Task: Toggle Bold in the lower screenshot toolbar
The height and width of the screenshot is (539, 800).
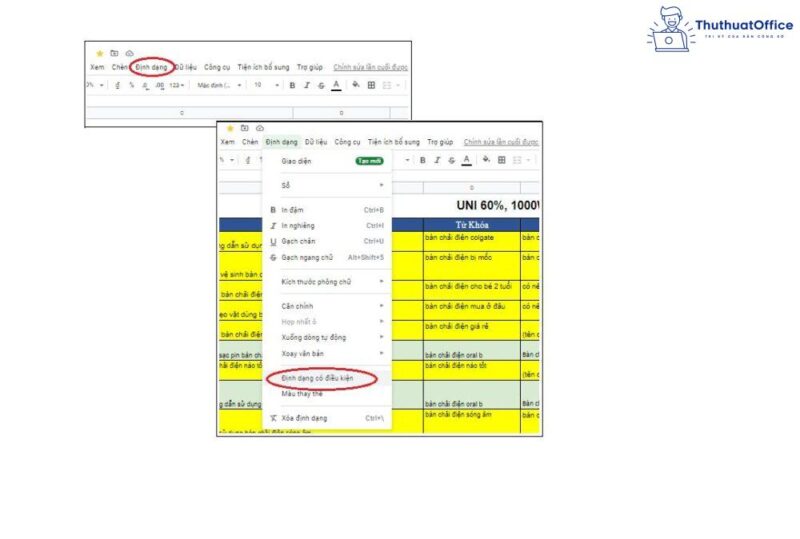Action: point(422,160)
